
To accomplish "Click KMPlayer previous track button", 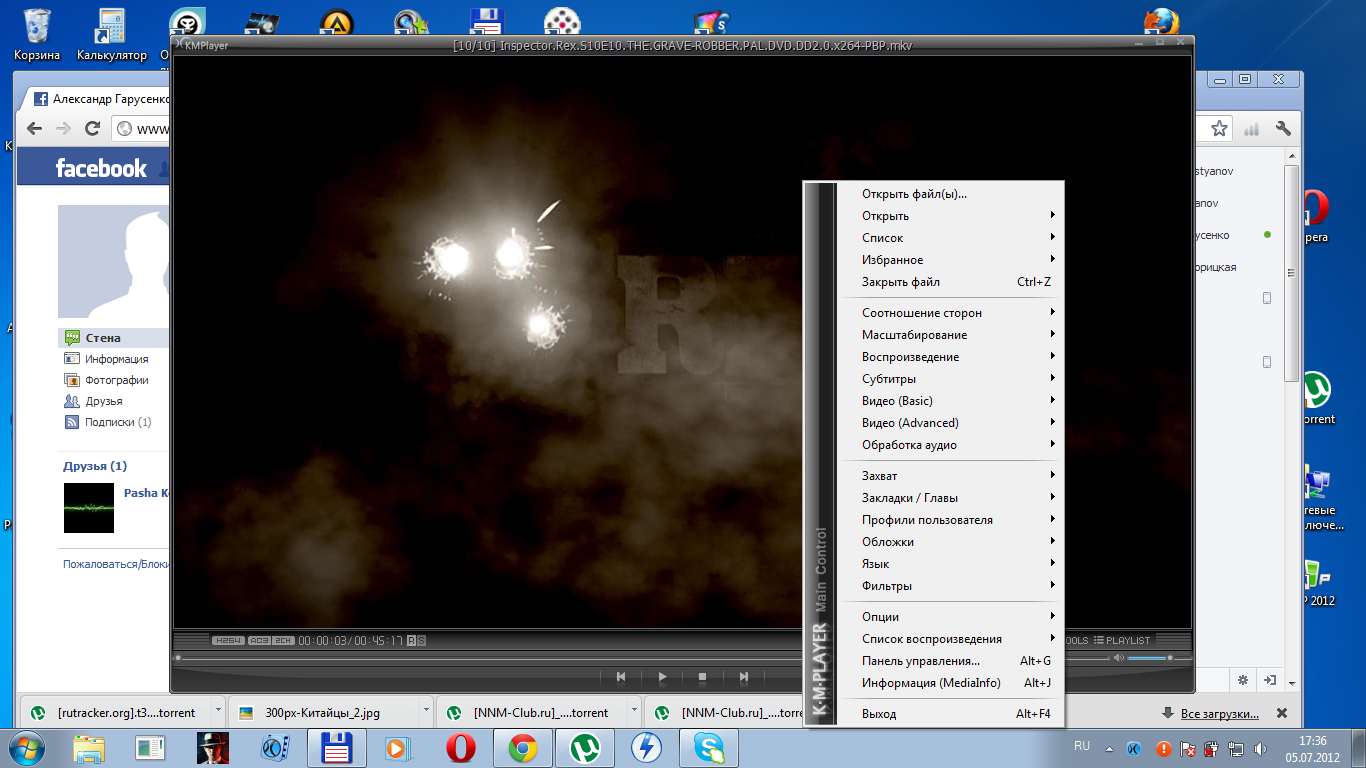I will pos(621,677).
